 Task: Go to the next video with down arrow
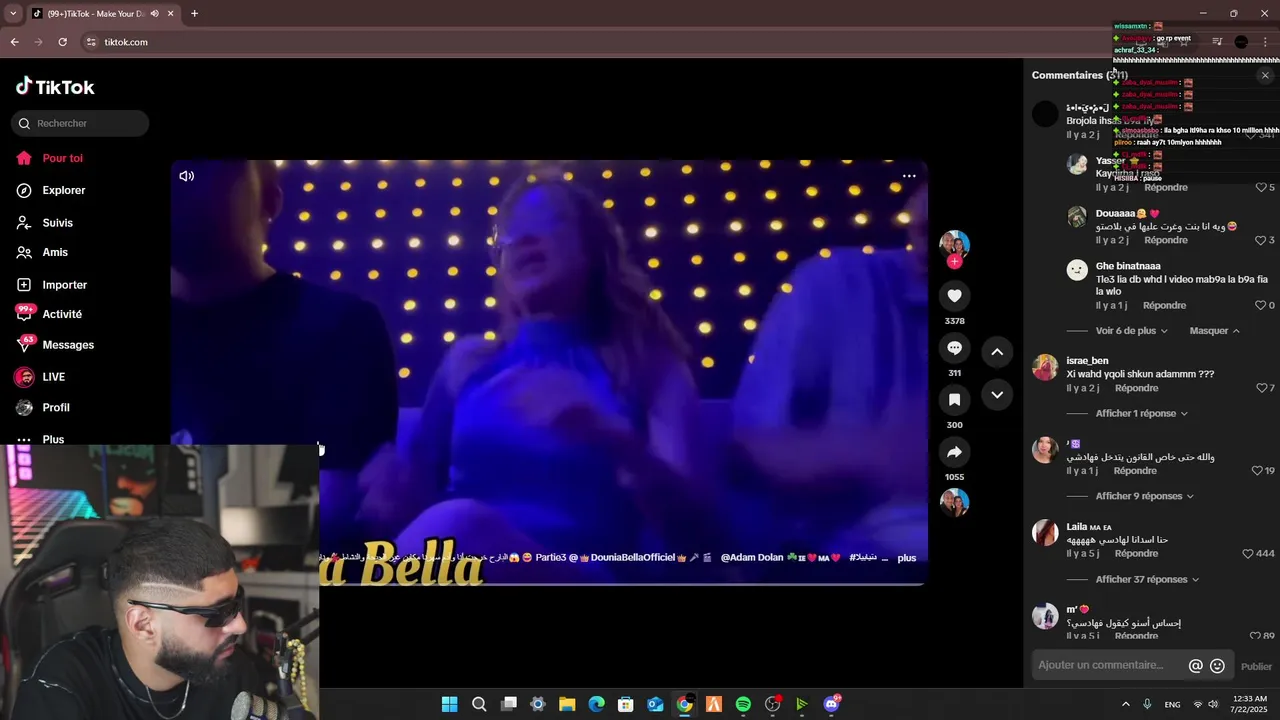pyautogui.click(x=997, y=395)
